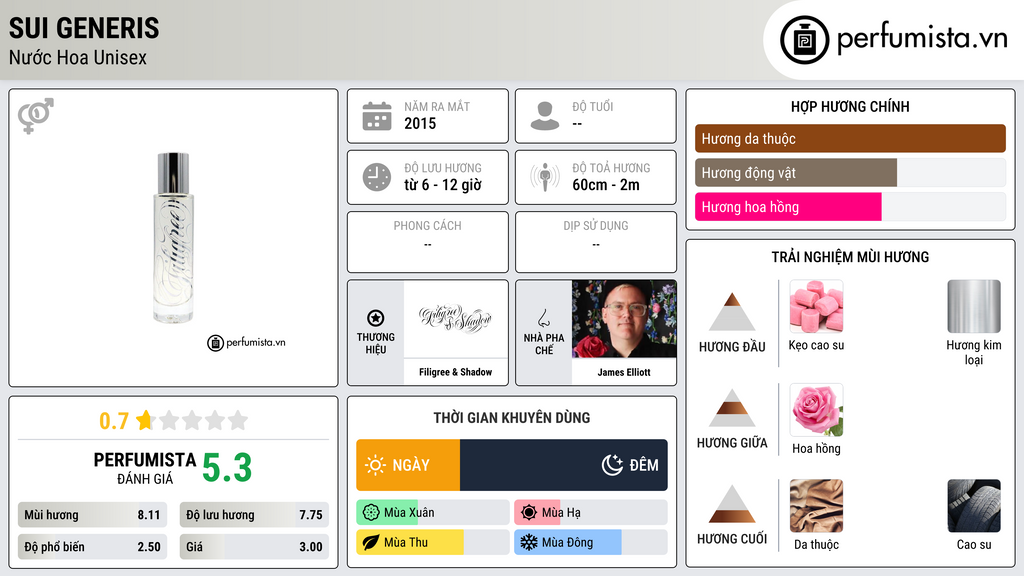Click the James Elliott perfumer name
The height and width of the screenshot is (576, 1024).
[x=624, y=372]
